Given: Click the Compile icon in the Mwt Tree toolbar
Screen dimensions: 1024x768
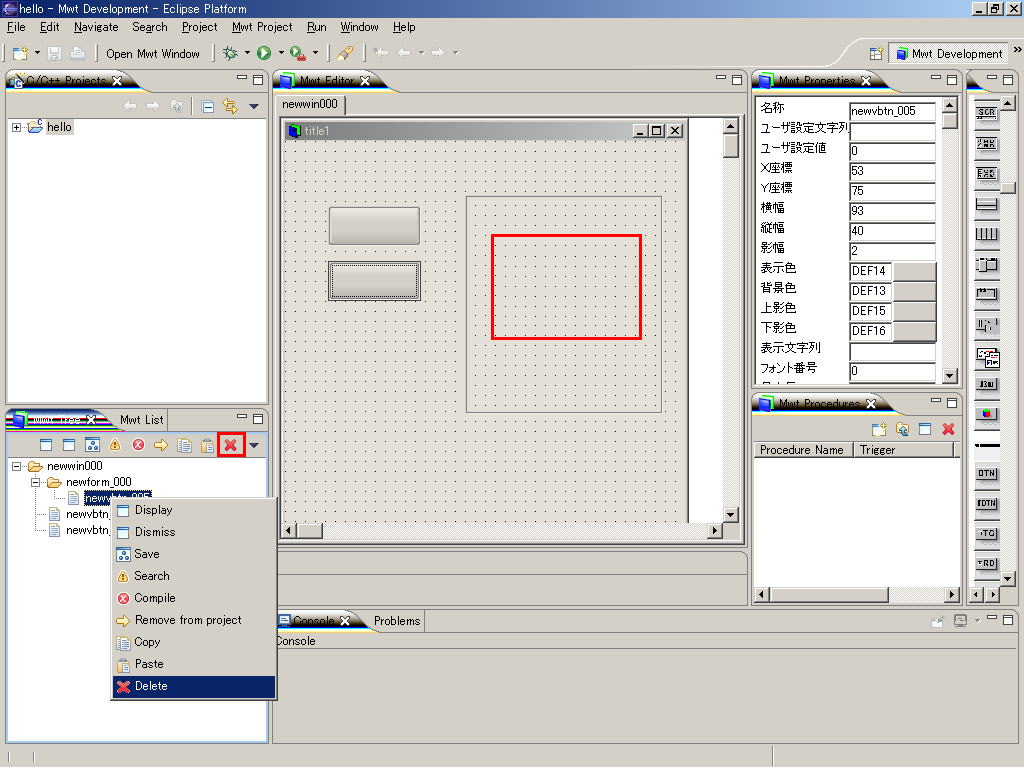Looking at the screenshot, I should click(x=138, y=445).
